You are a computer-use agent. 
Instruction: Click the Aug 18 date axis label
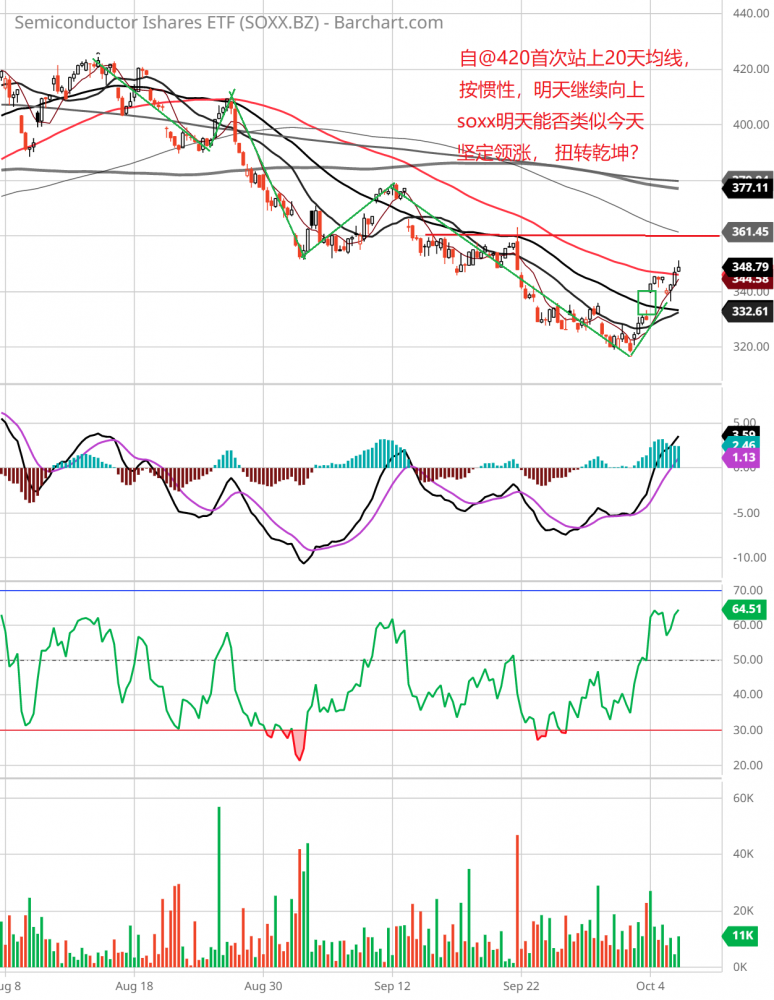(133, 984)
